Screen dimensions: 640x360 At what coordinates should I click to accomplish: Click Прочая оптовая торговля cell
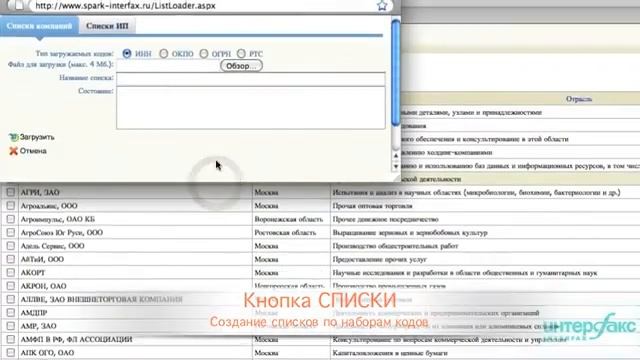tap(372, 206)
